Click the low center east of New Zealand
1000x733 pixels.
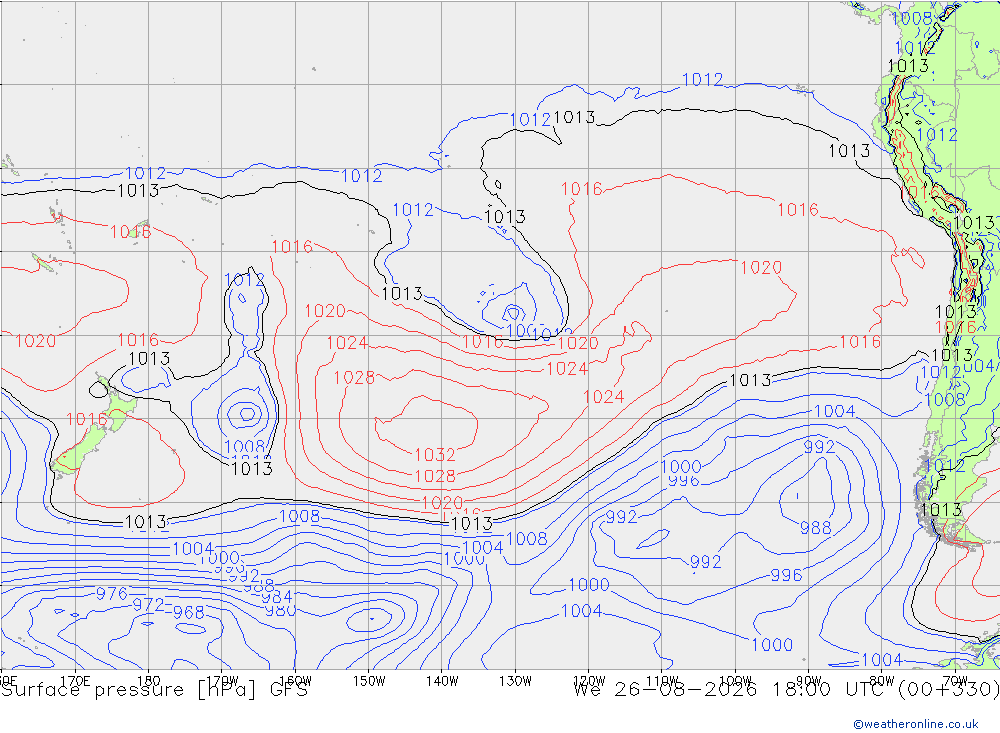point(247,414)
